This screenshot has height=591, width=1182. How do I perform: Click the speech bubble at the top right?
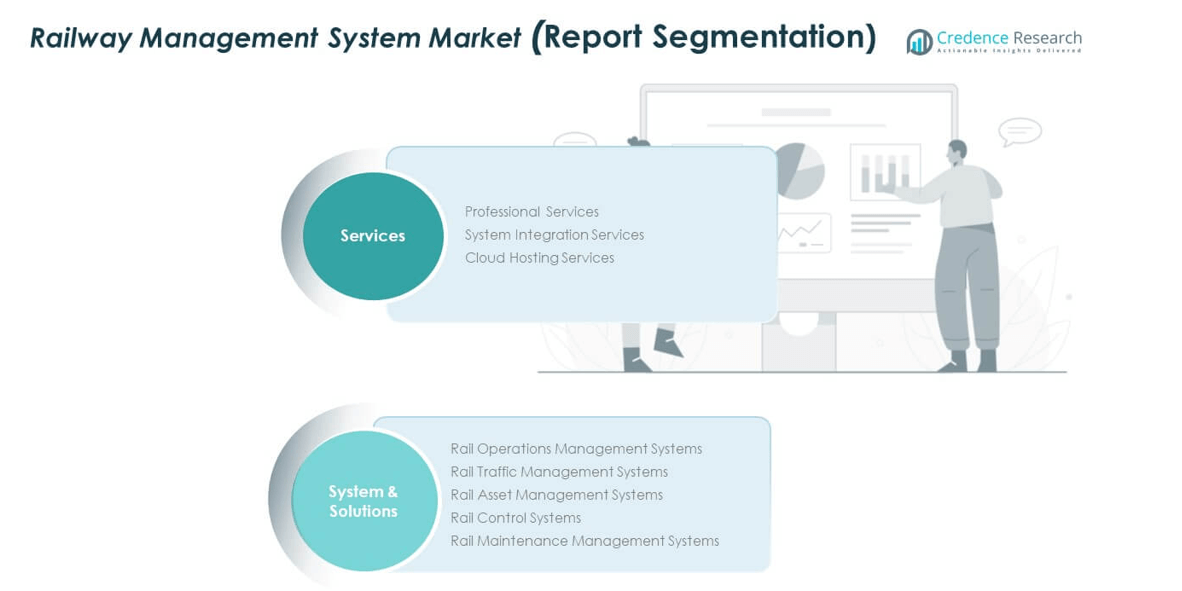[x=1020, y=131]
